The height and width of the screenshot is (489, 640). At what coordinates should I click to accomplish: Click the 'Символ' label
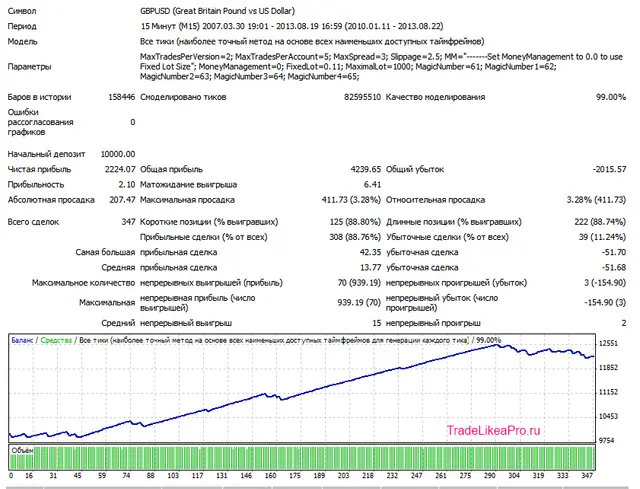coord(22,11)
